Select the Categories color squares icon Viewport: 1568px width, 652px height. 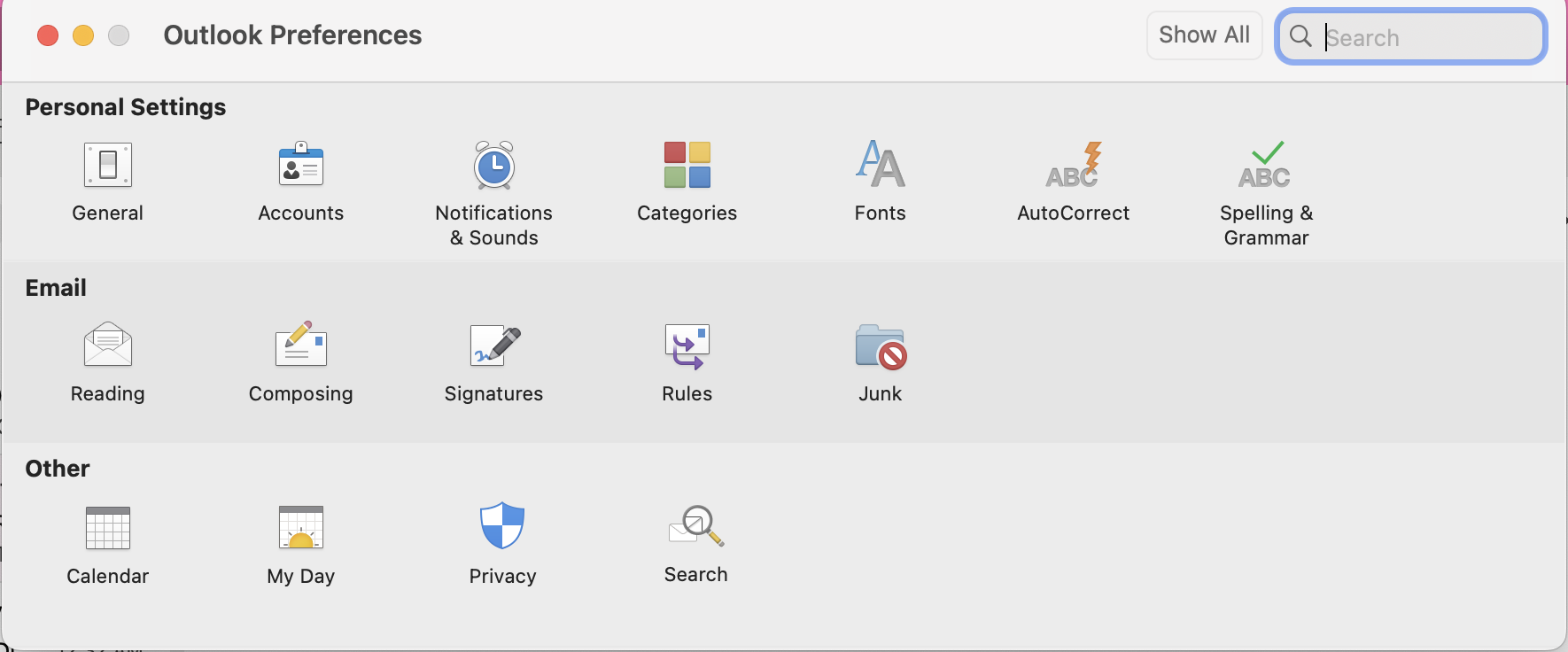(687, 166)
